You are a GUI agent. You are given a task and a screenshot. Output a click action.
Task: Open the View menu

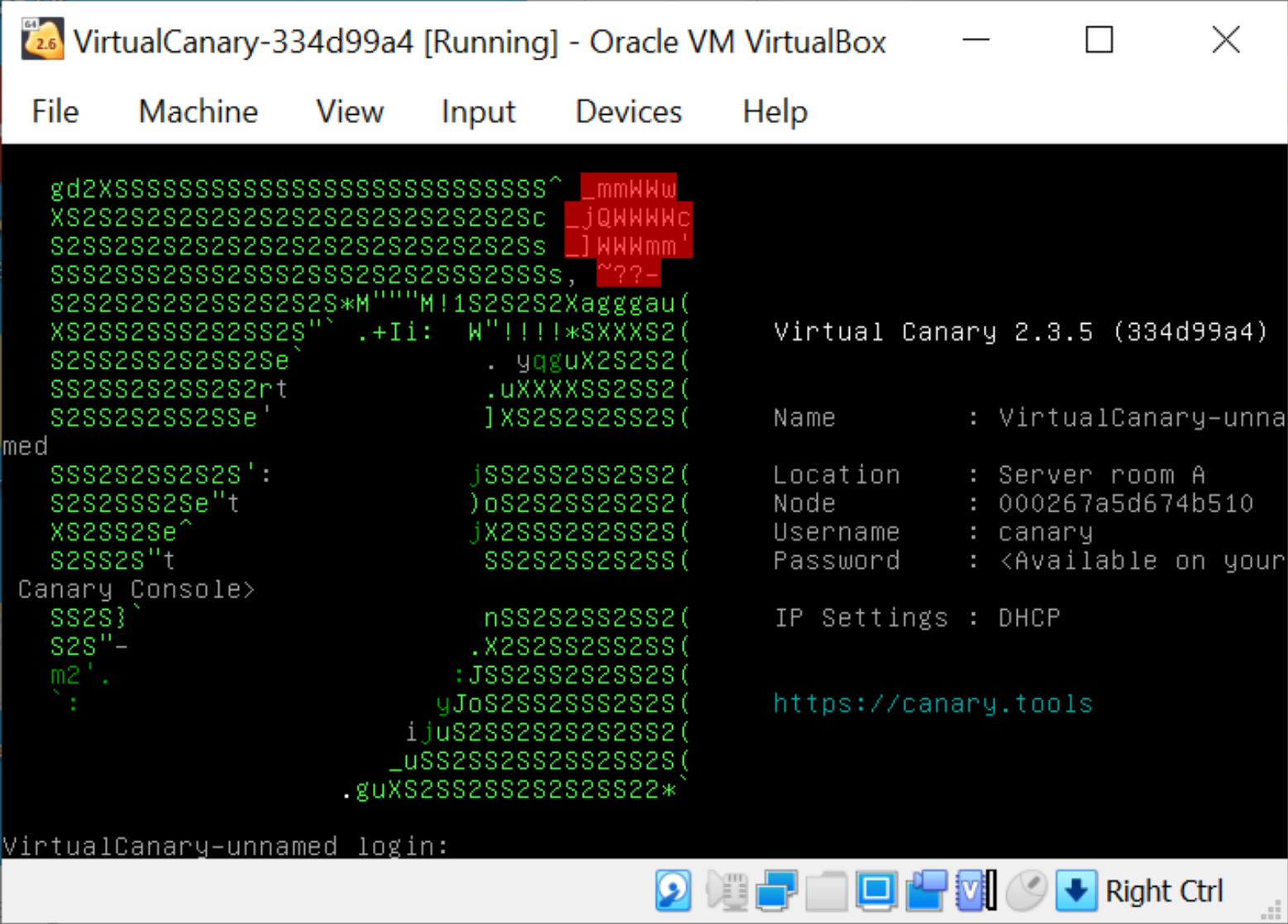(351, 112)
